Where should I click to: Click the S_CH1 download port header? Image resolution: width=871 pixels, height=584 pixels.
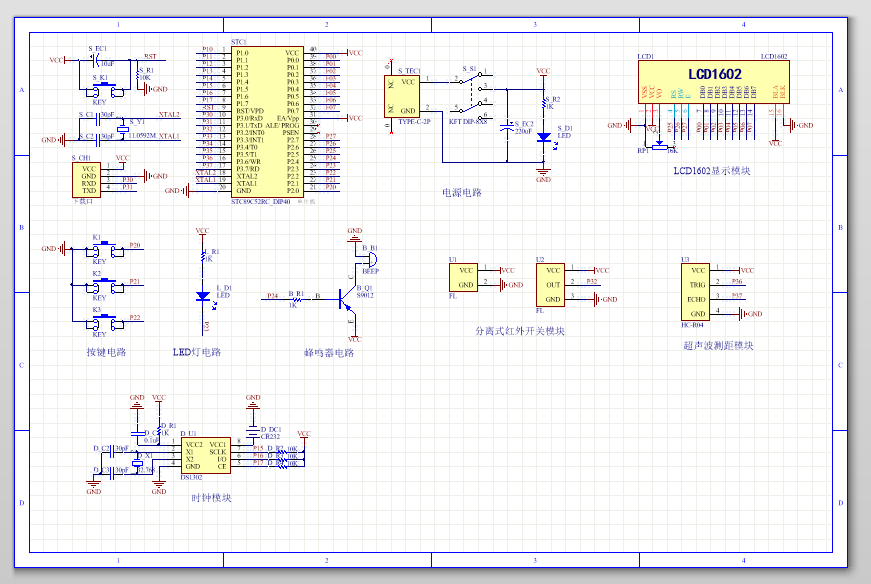[x=86, y=180]
